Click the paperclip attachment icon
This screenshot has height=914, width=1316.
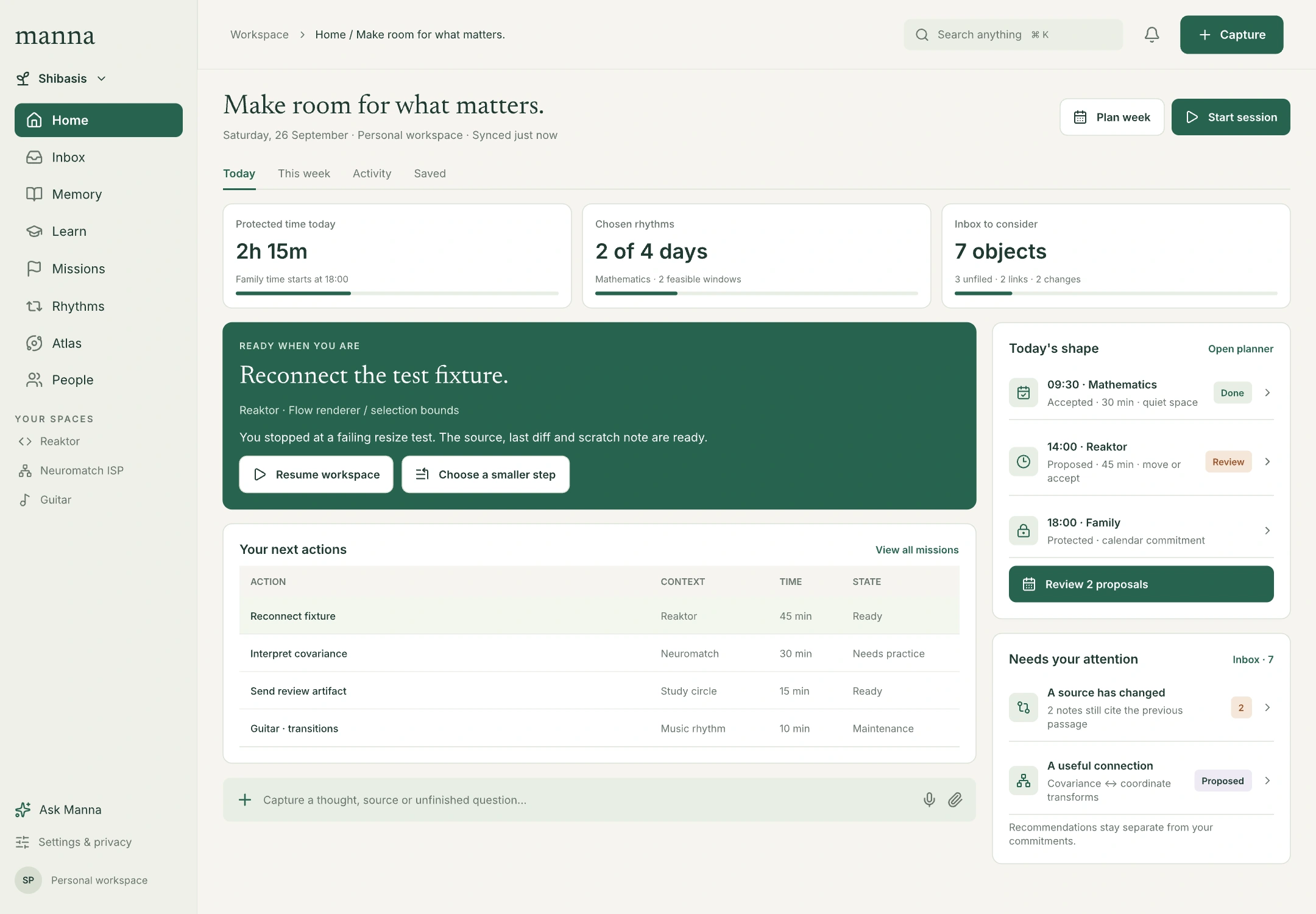point(955,799)
